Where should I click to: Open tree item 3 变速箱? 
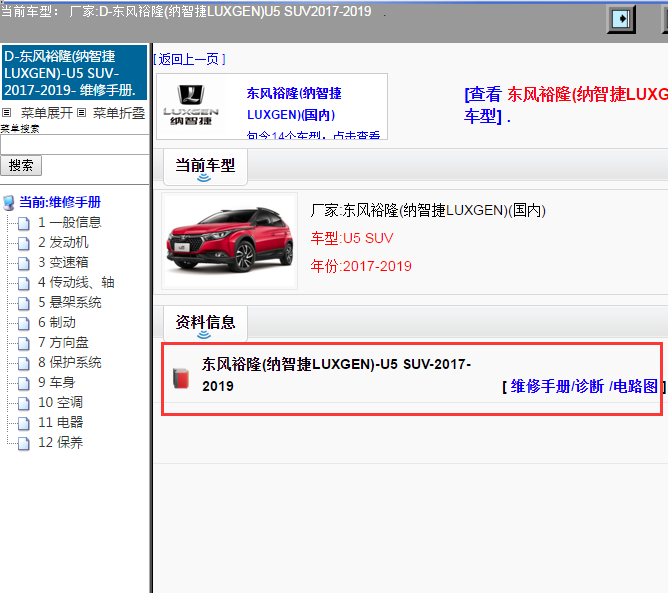pos(63,262)
